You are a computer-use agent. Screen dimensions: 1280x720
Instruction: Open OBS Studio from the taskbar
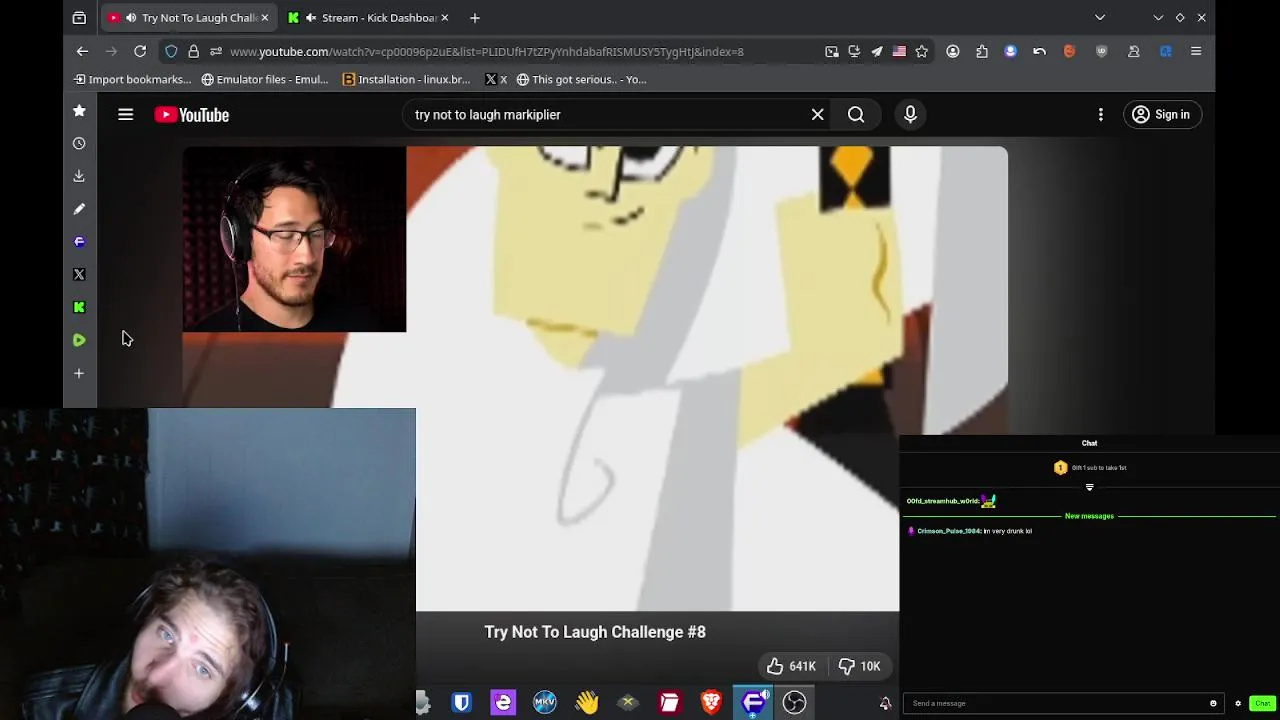pos(794,702)
